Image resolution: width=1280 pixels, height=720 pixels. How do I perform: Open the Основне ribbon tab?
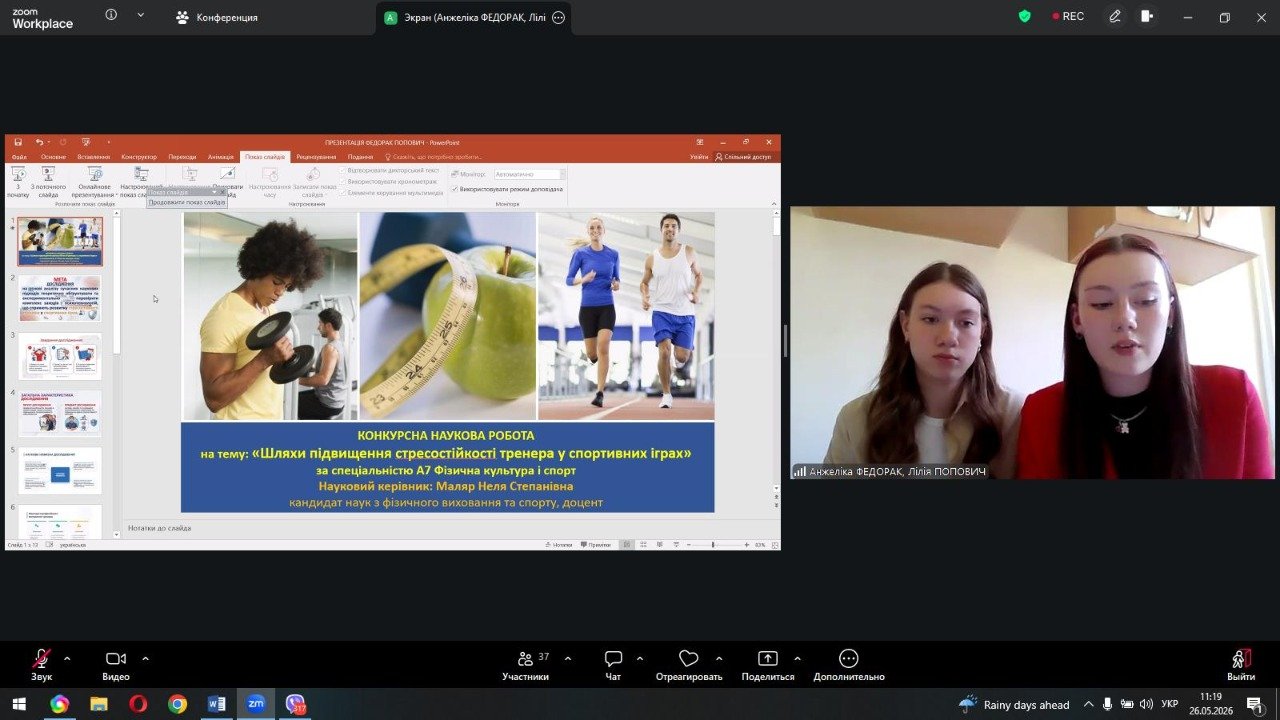(53, 157)
